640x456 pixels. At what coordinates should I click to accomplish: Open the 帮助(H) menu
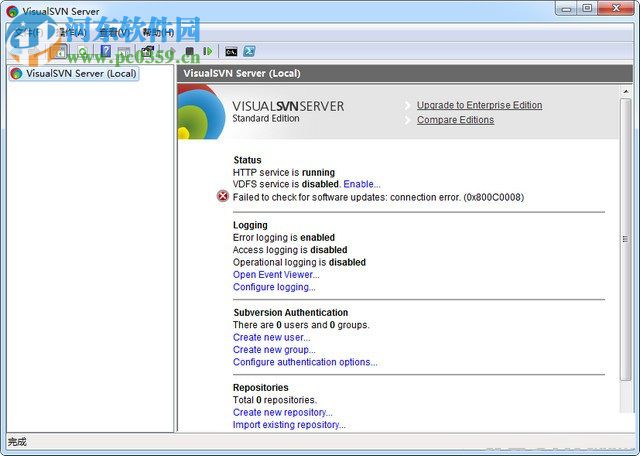pyautogui.click(x=158, y=33)
